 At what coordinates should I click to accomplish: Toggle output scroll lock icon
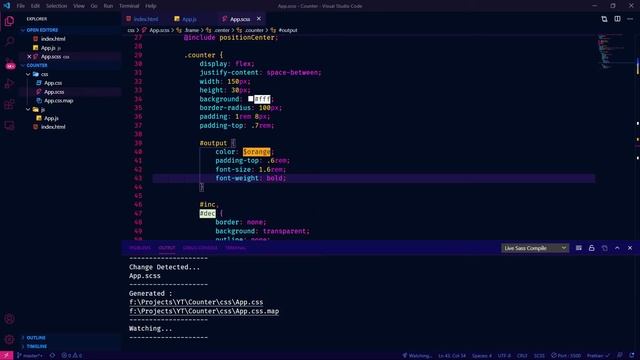point(591,248)
